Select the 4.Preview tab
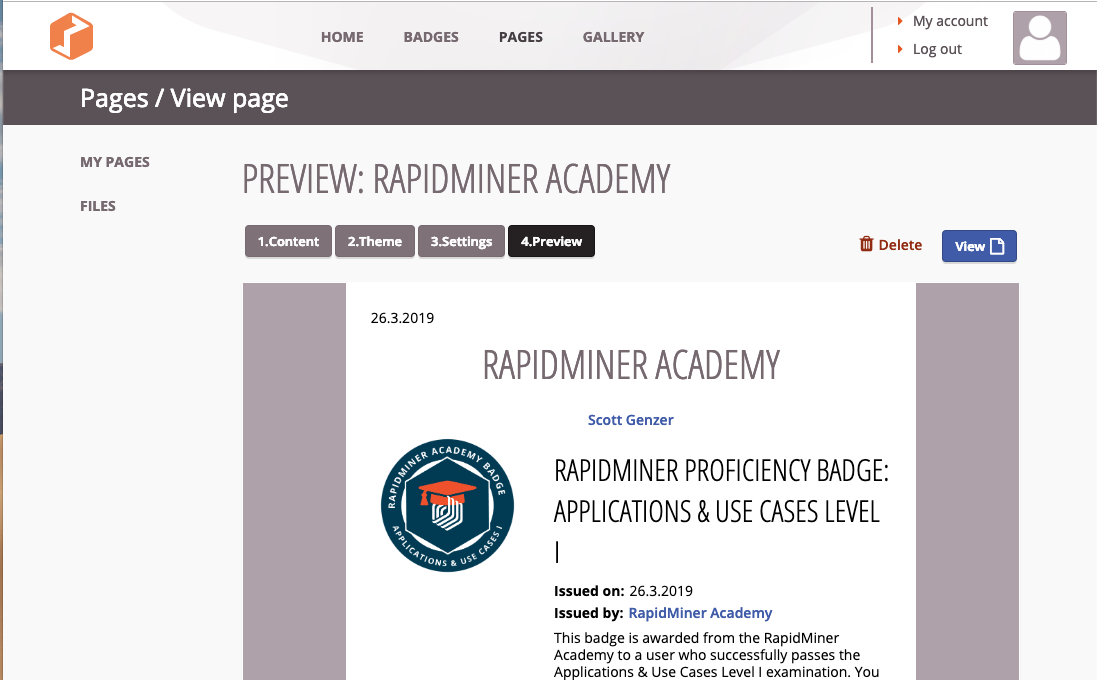1097x680 pixels. click(551, 241)
